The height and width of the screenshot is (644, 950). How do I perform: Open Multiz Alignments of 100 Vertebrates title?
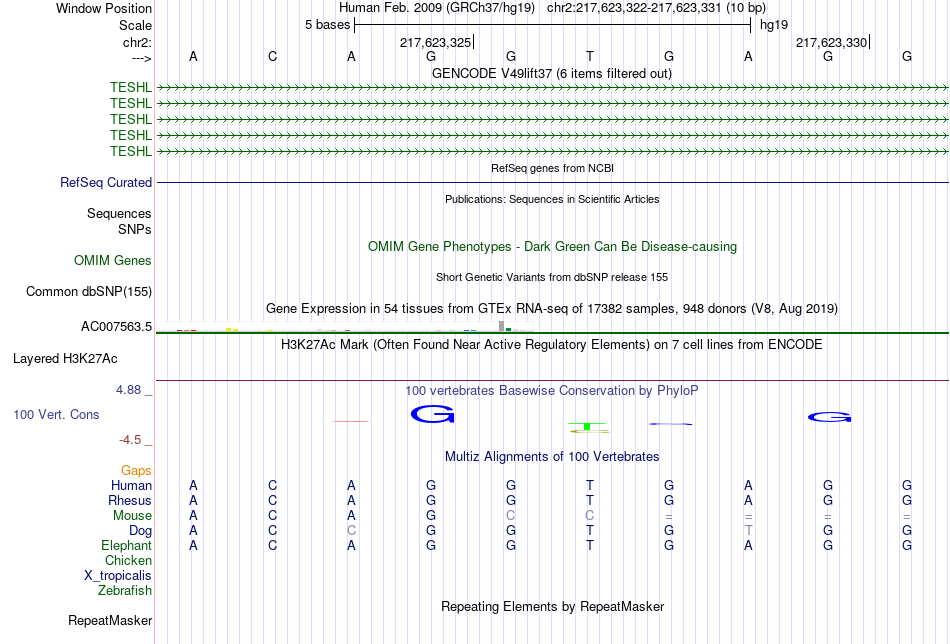[x=552, y=456]
